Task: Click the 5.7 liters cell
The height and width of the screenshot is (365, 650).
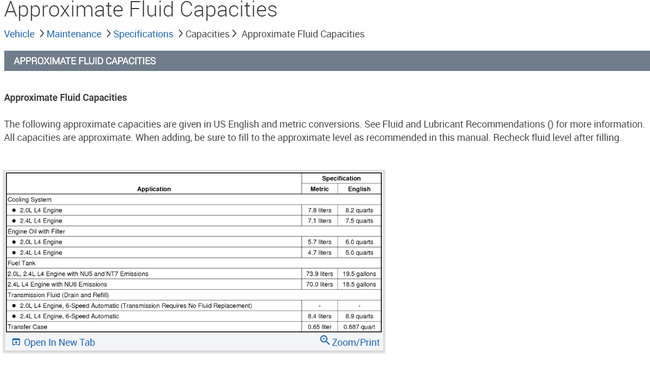Action: pyautogui.click(x=320, y=242)
